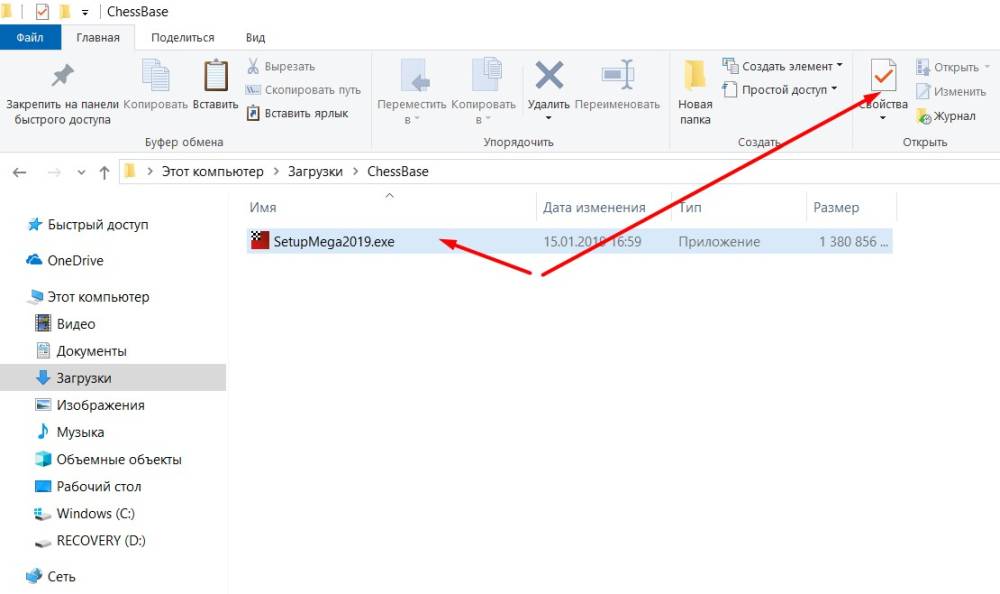
Task: Expand the Открыть dropdown arrow
Action: [988, 68]
